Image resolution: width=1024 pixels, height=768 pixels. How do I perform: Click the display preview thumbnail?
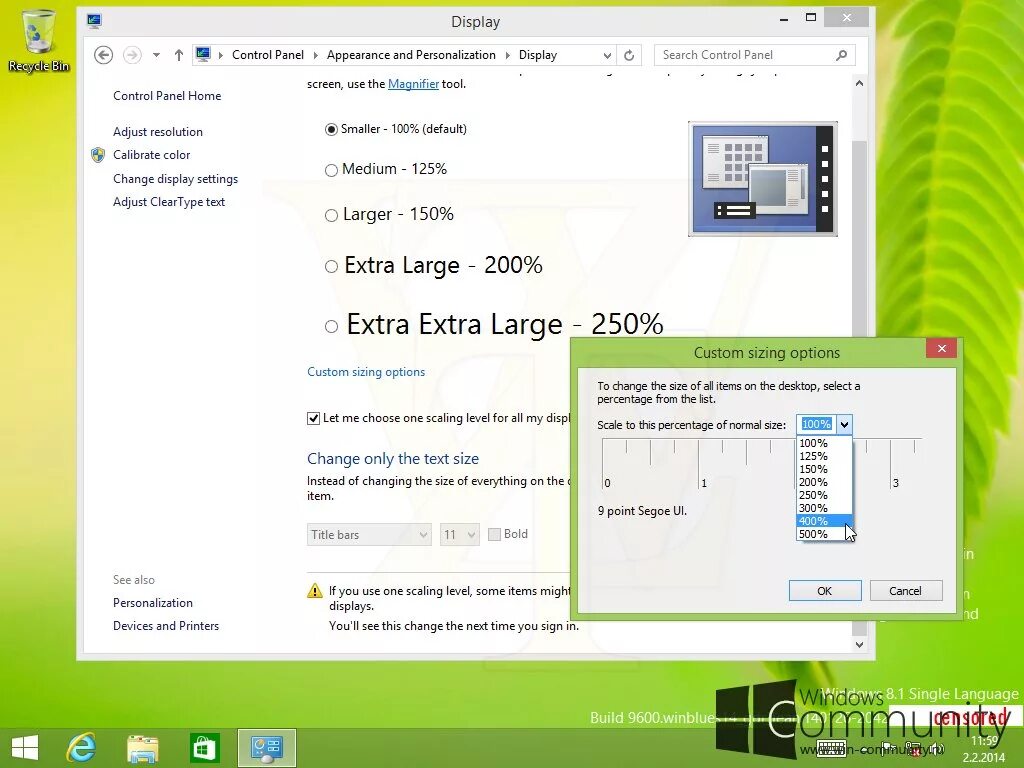(763, 179)
